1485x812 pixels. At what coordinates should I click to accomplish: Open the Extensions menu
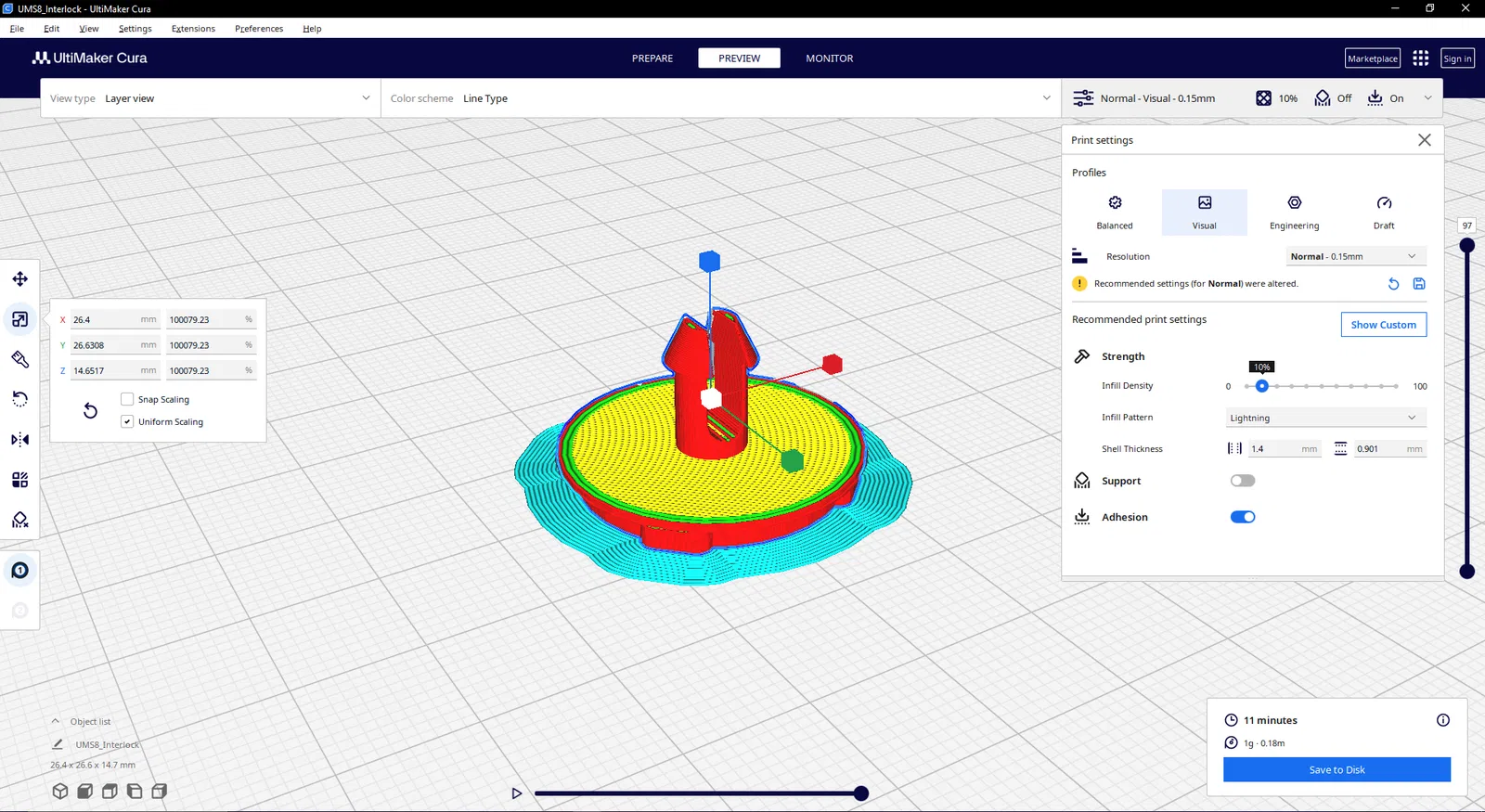[193, 29]
